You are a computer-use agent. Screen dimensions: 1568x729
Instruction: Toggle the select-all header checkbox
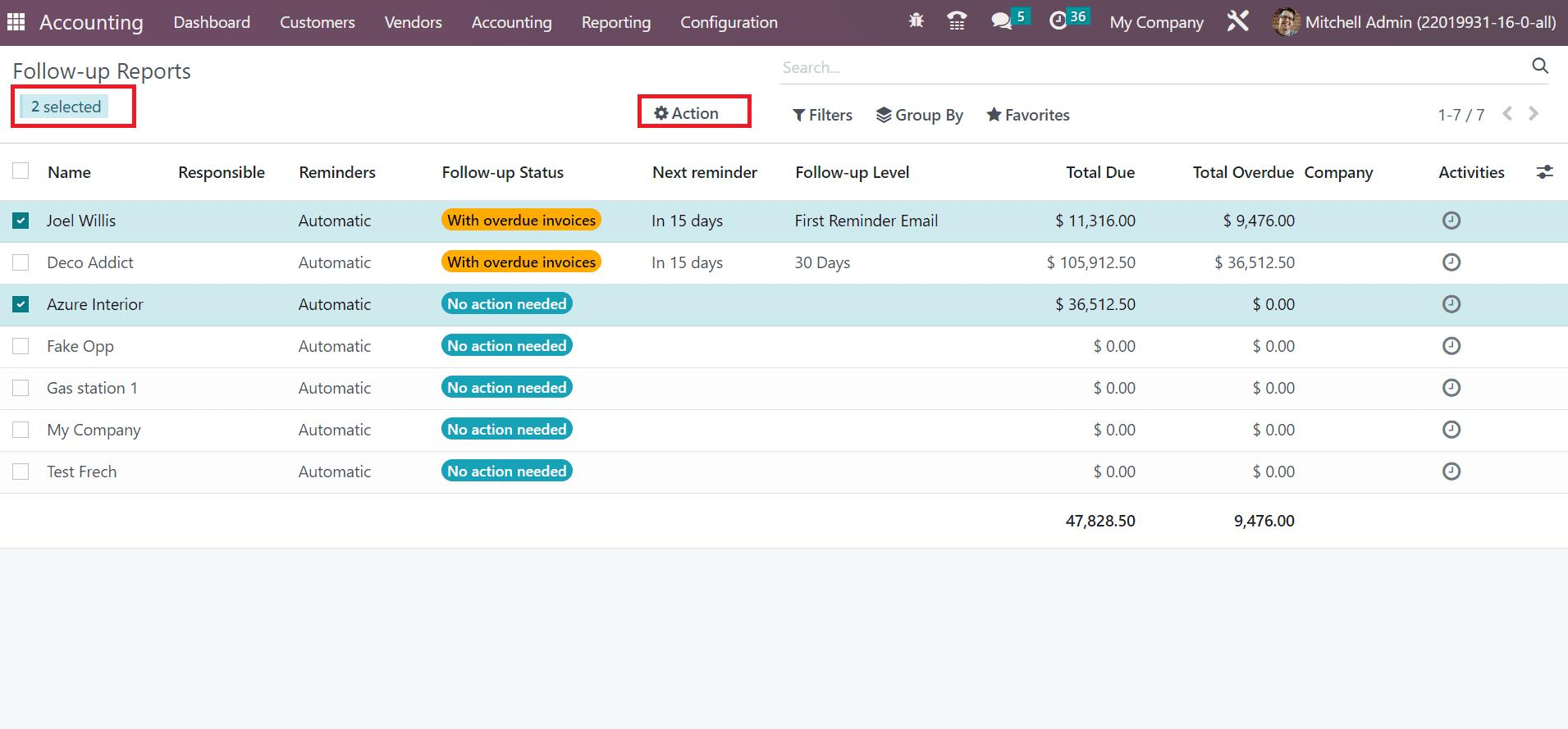(21, 171)
